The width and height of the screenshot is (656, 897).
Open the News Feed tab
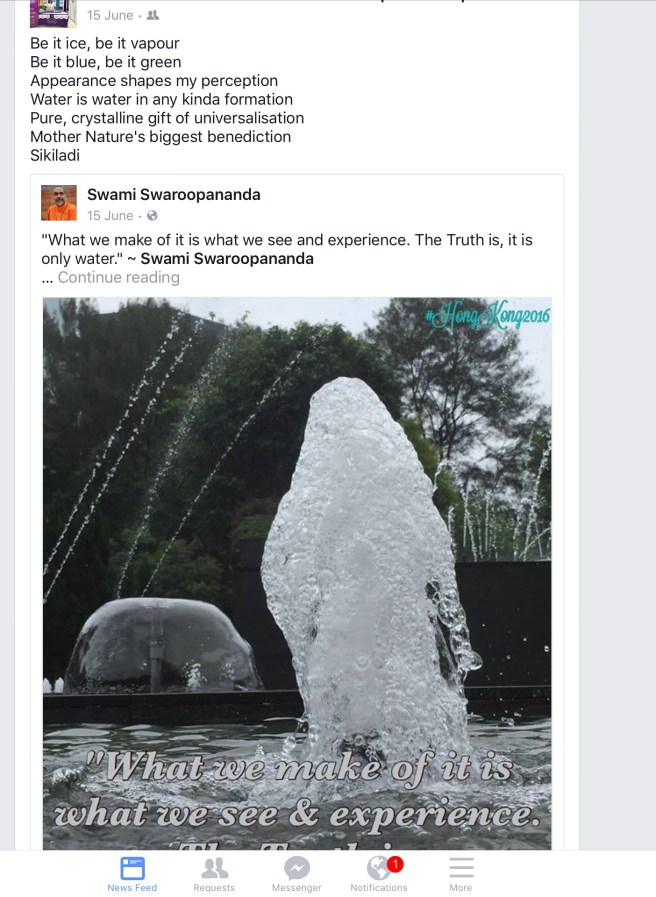(x=132, y=874)
